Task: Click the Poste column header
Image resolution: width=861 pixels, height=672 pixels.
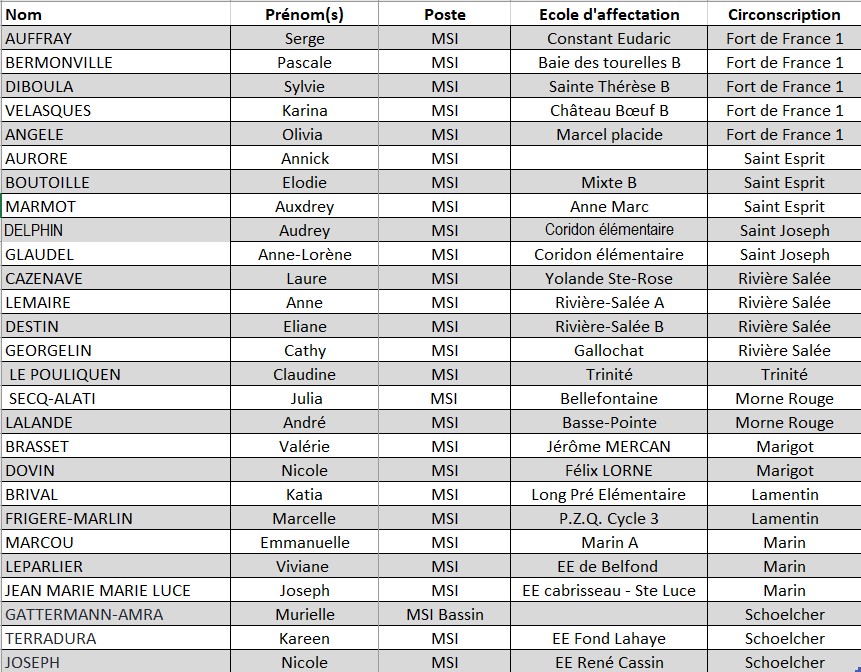Action: pos(444,14)
